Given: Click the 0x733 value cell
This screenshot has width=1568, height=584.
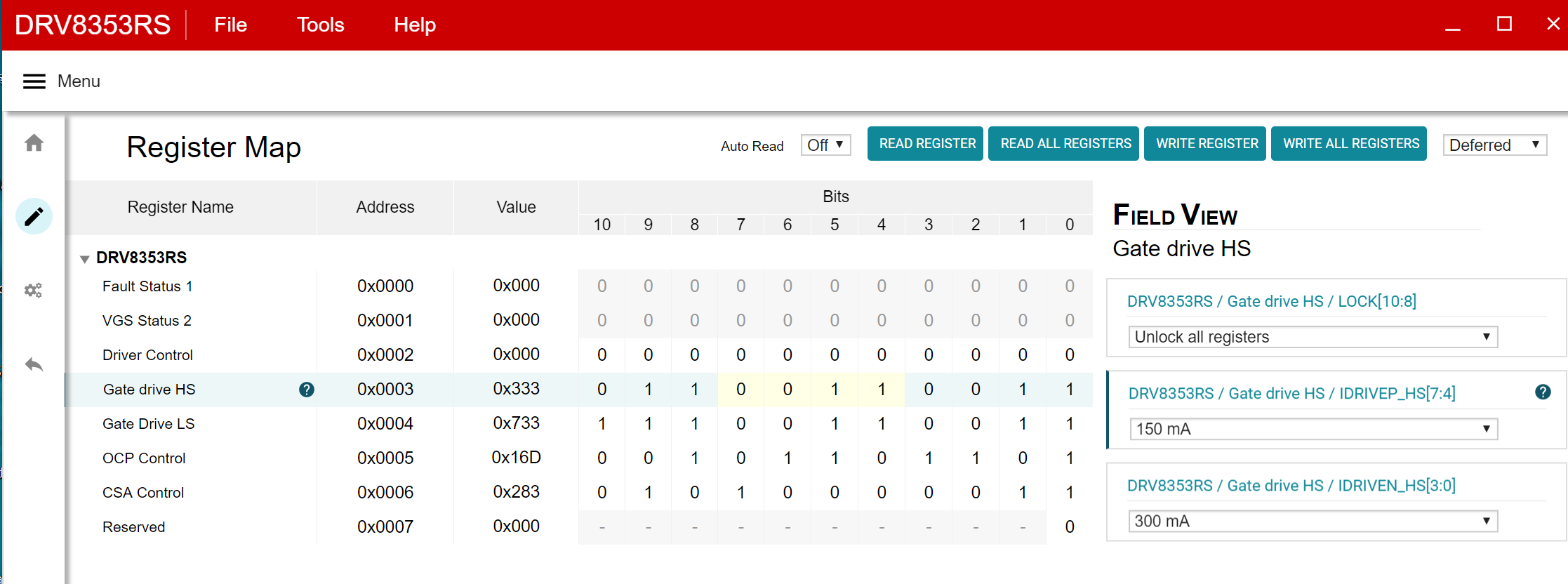Looking at the screenshot, I should tap(516, 423).
